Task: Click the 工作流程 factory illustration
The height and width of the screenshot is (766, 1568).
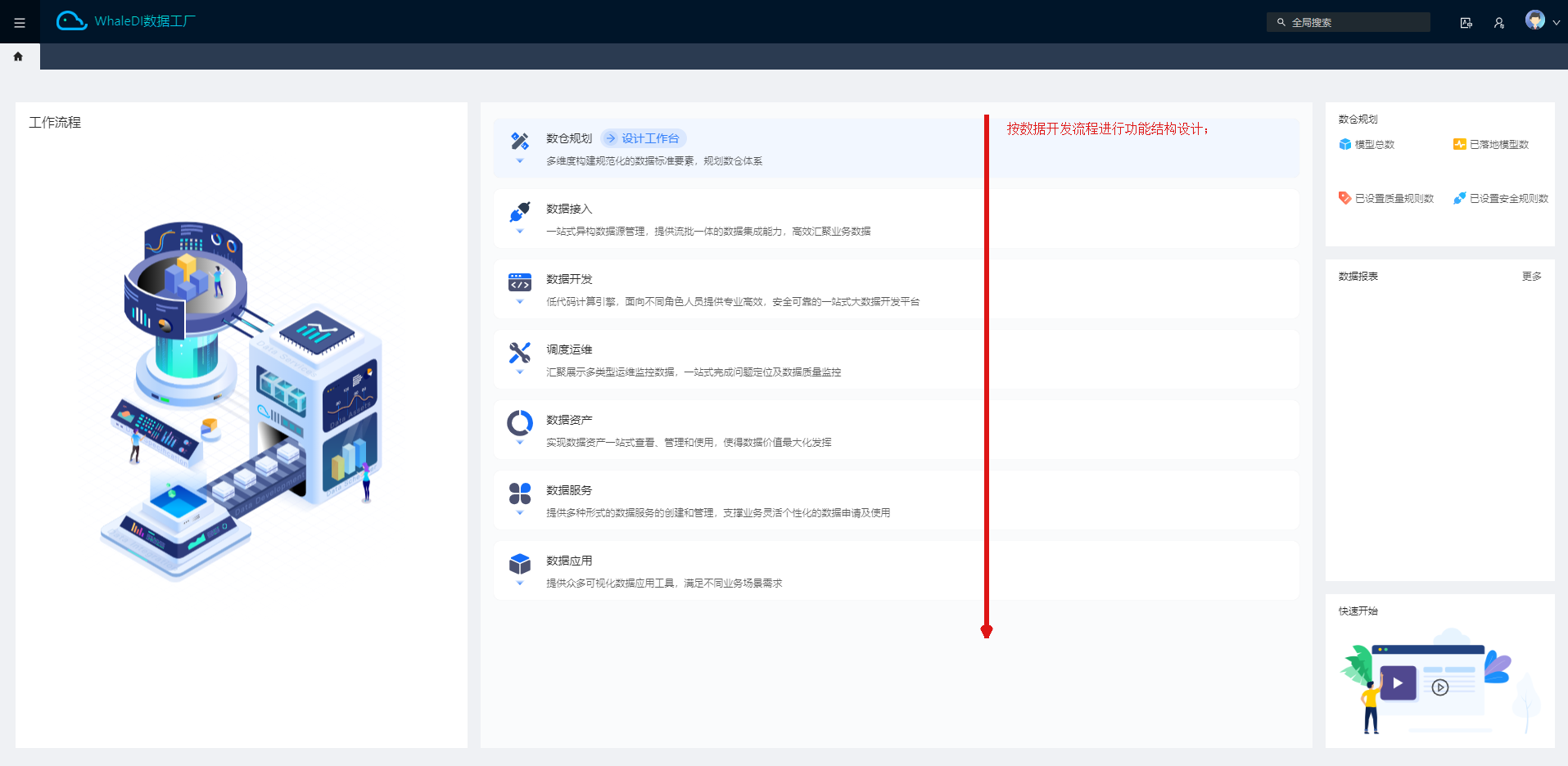Action: tap(241, 401)
